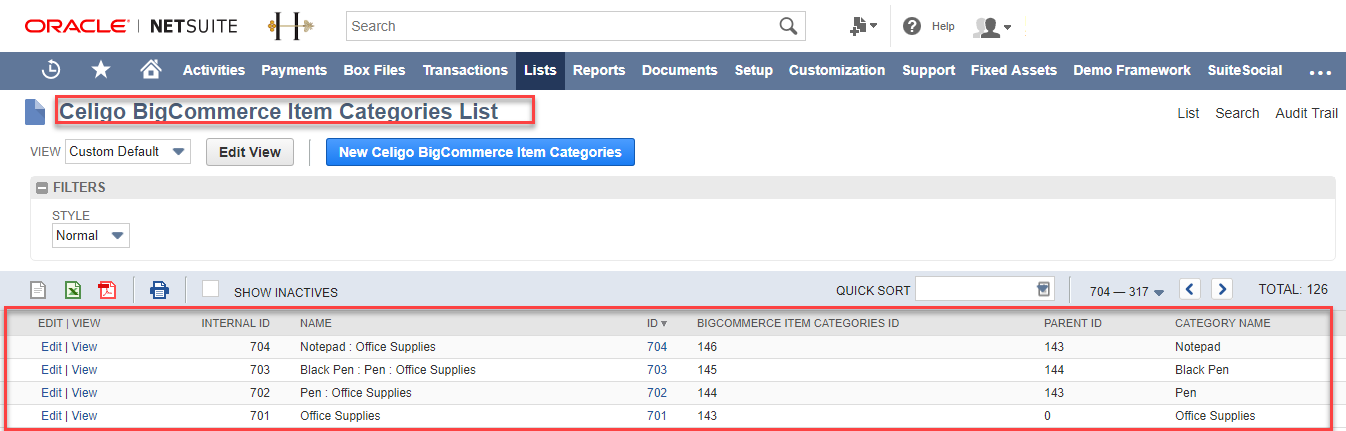The width and height of the screenshot is (1346, 431).
Task: Sort by the Name column header
Action: [316, 323]
